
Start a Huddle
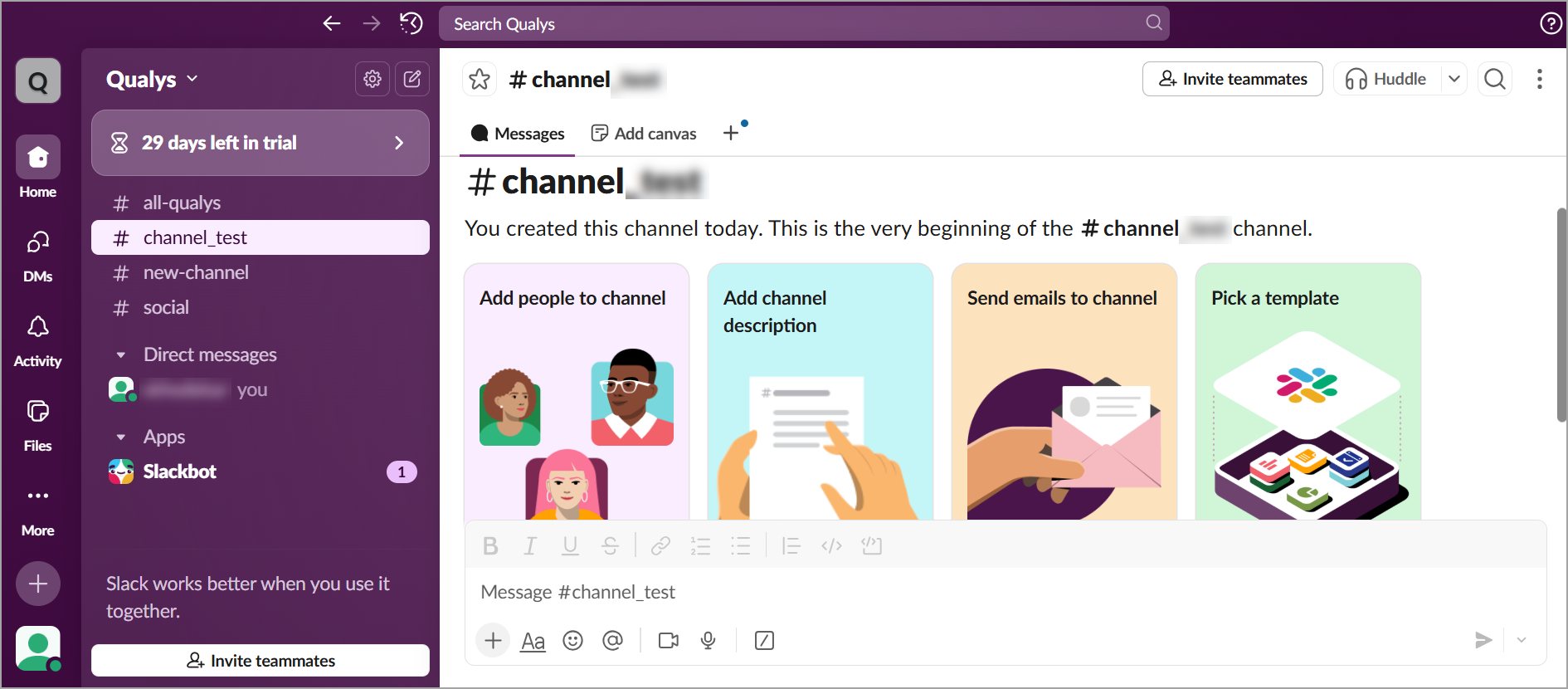click(x=1387, y=79)
